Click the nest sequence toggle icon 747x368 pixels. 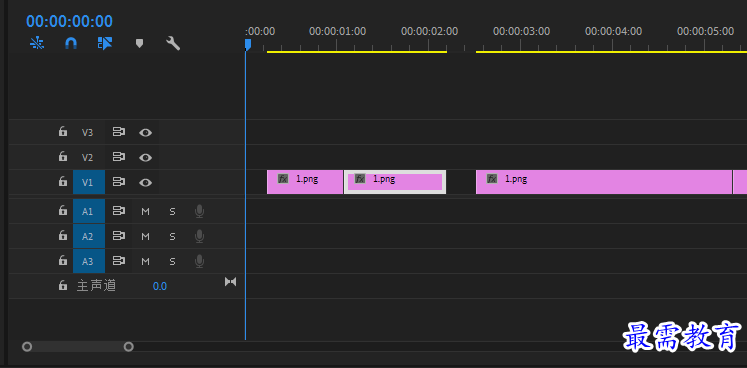(37, 43)
